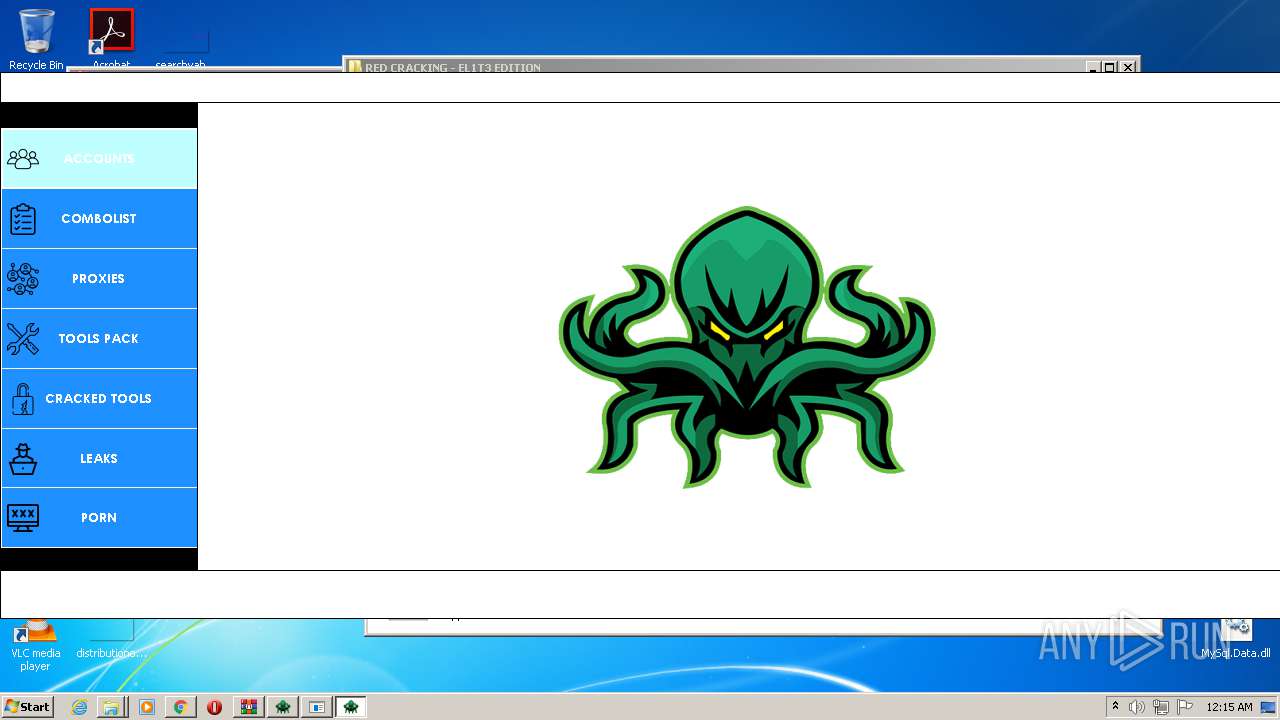This screenshot has width=1280, height=720.
Task: Open the WinRAR taskbar icon
Action: pyautogui.click(x=248, y=707)
